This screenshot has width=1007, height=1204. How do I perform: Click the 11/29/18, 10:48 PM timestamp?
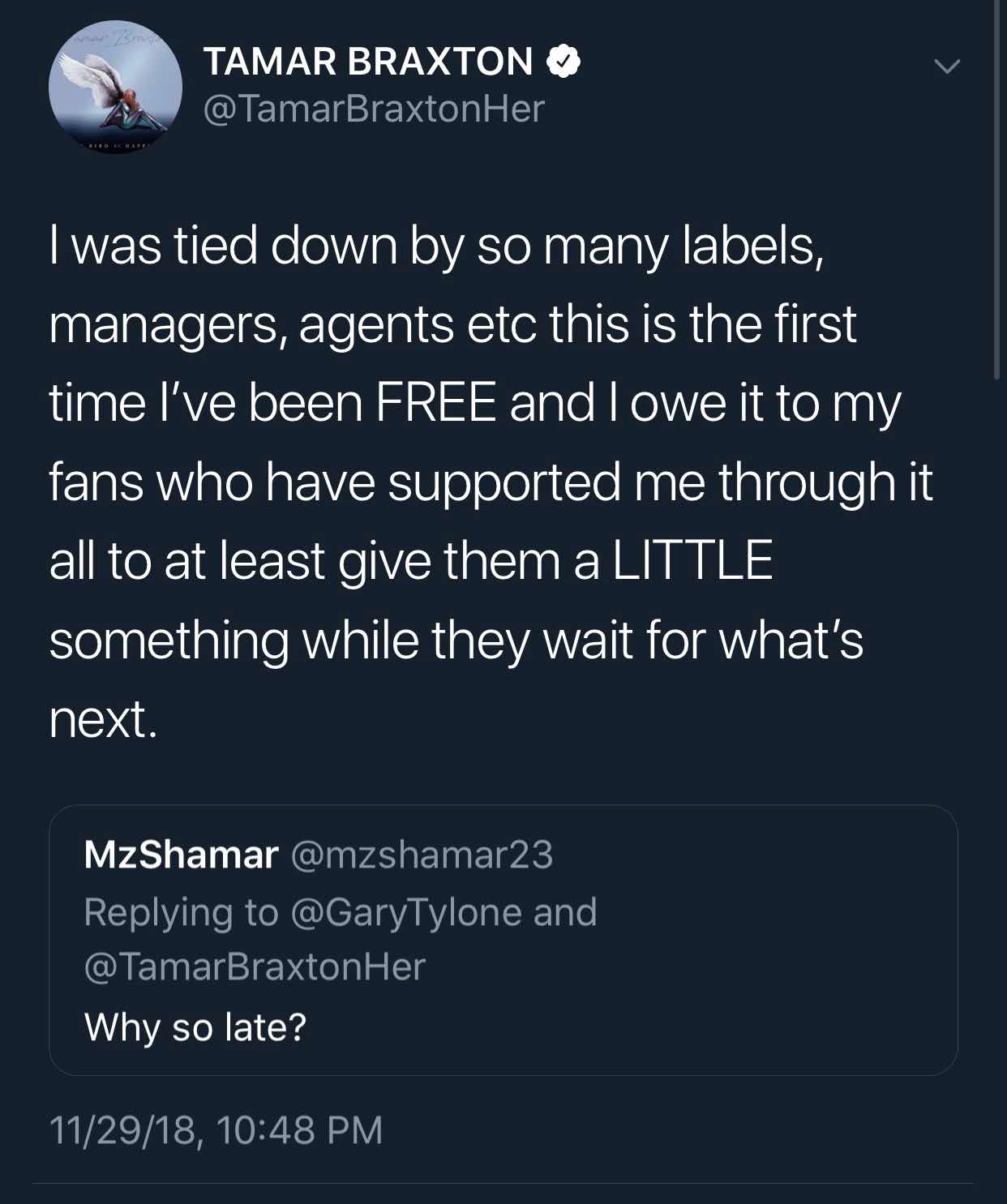click(x=216, y=1130)
